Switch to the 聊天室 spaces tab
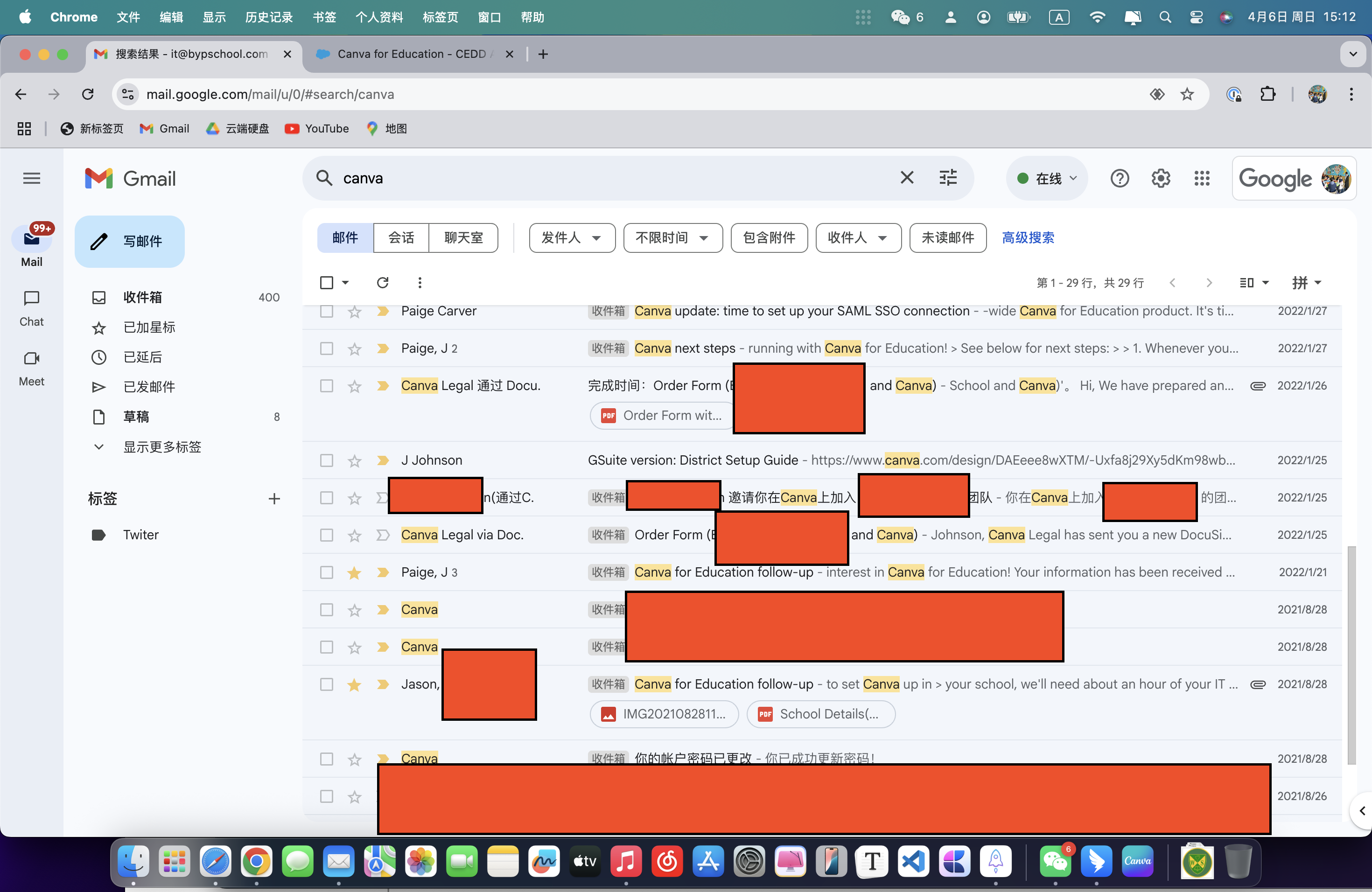Screen dimensions: 1372x892 (463, 238)
